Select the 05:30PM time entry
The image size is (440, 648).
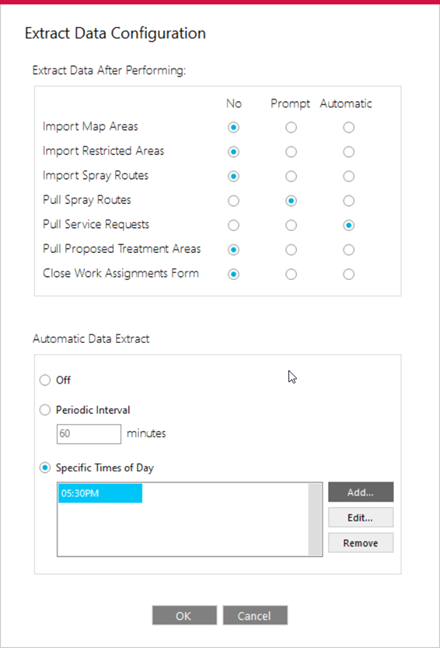coord(100,493)
